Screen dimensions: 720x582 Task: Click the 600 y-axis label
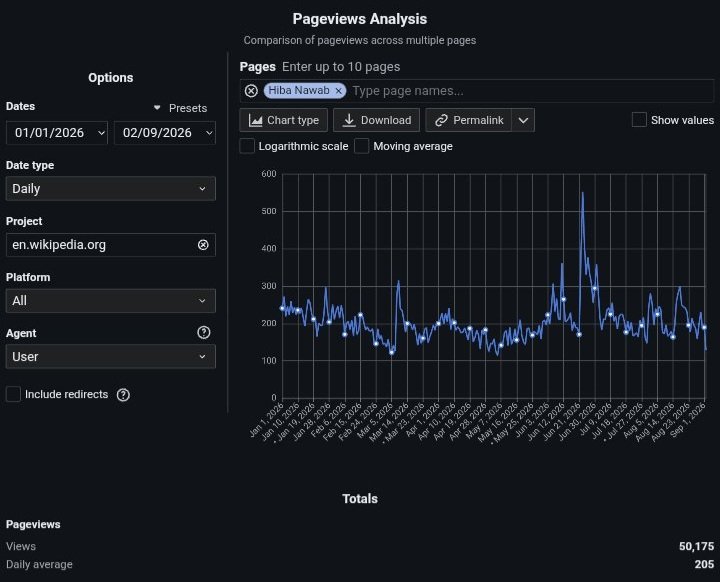[x=269, y=174]
